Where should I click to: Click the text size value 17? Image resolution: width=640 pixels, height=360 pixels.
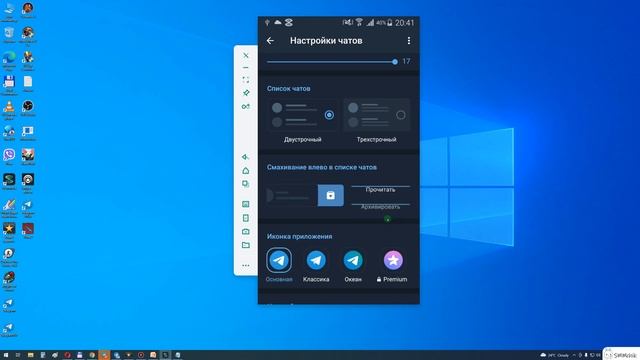[x=406, y=62]
